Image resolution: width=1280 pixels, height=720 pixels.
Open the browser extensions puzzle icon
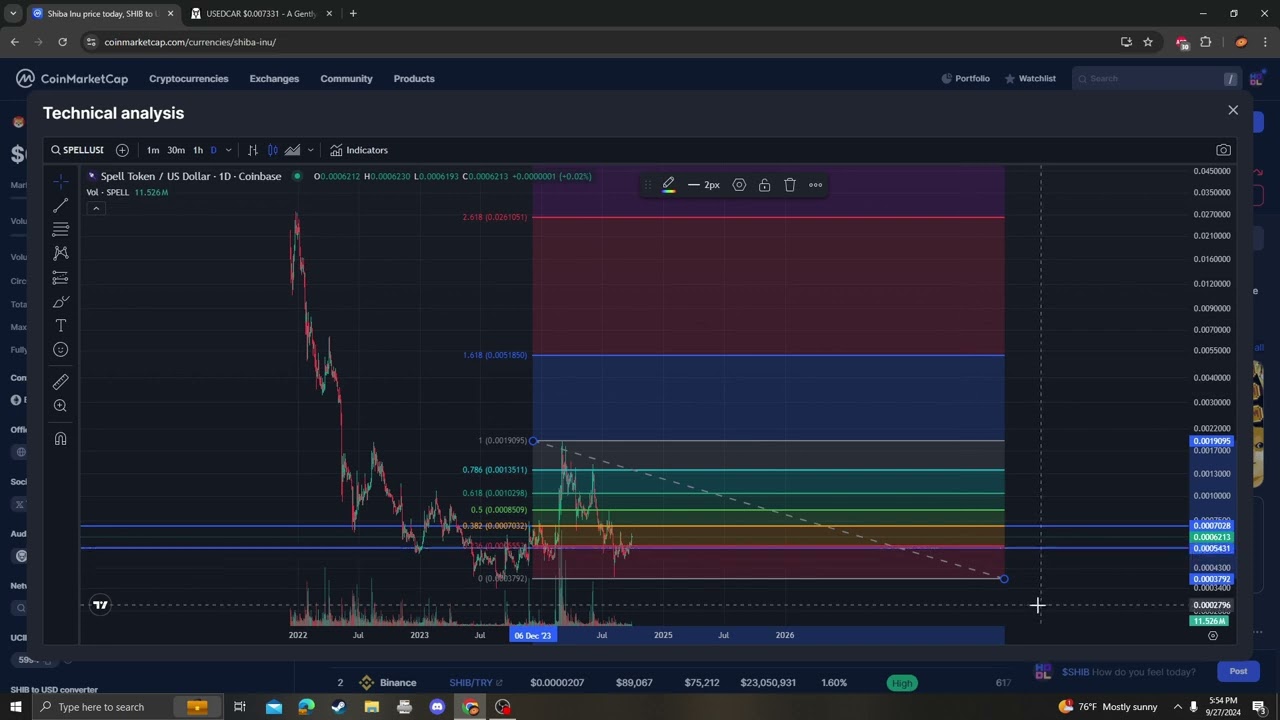pos(1206,42)
